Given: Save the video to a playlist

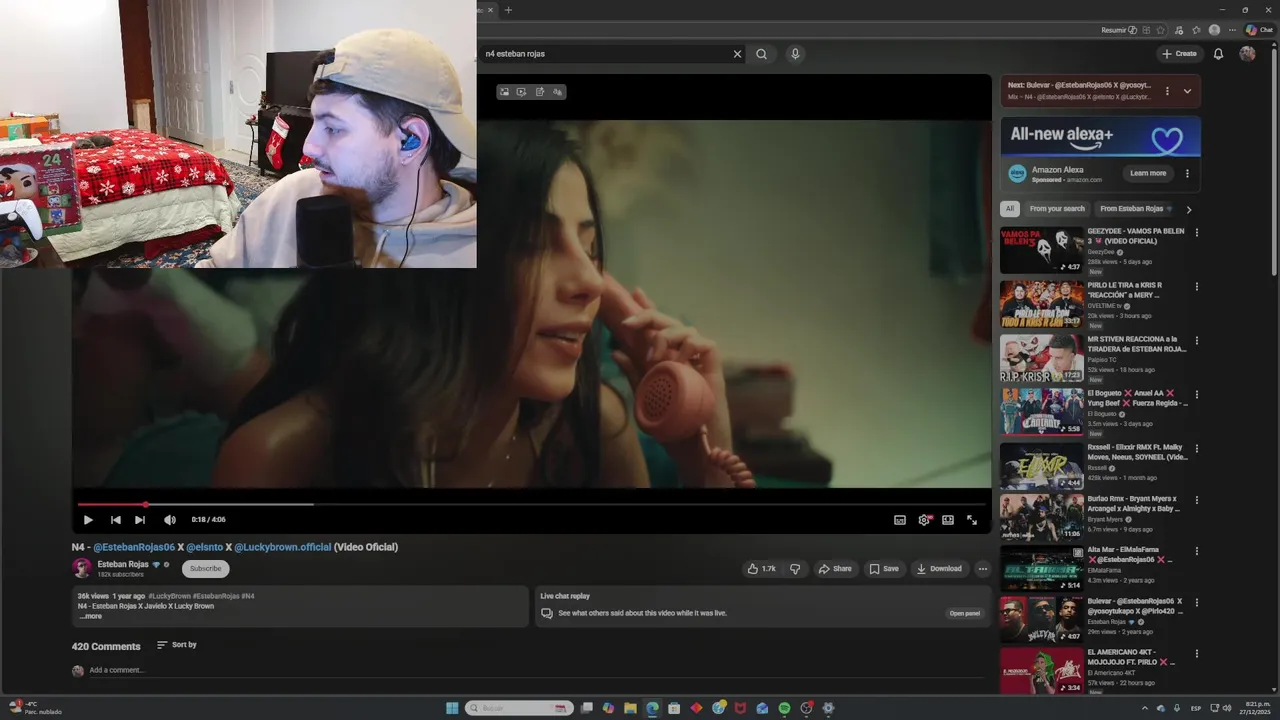Looking at the screenshot, I should (x=884, y=569).
